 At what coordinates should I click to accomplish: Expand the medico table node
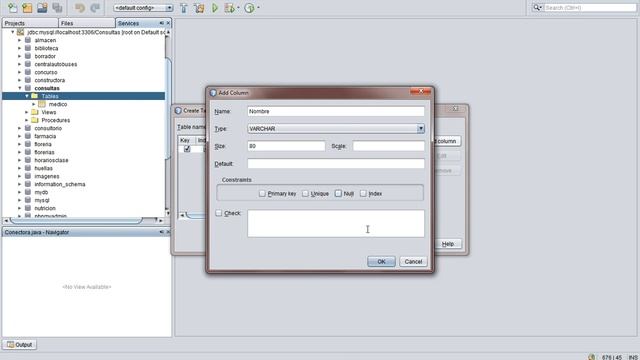pyautogui.click(x=34, y=104)
